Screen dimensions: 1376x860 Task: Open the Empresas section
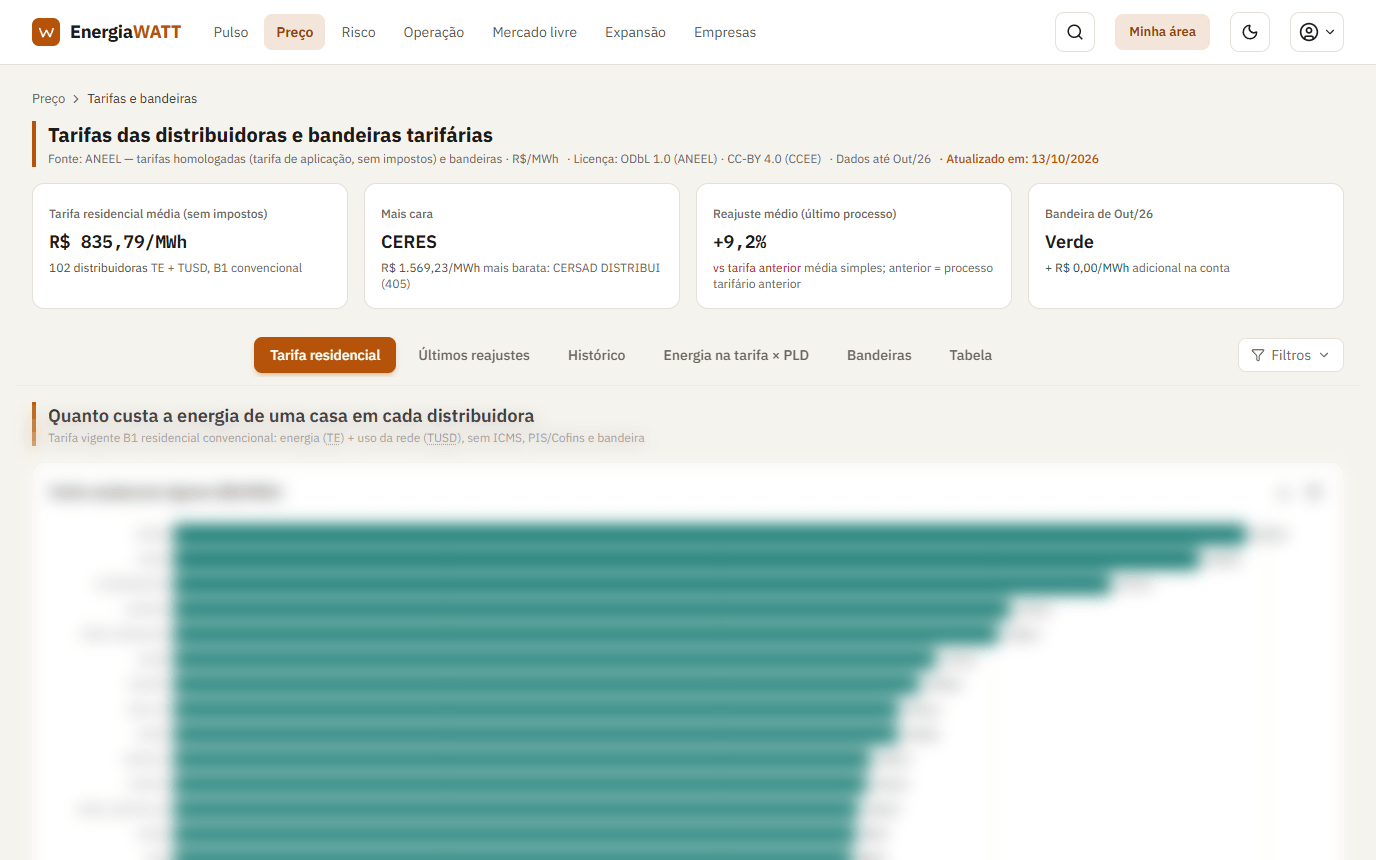pyautogui.click(x=725, y=32)
